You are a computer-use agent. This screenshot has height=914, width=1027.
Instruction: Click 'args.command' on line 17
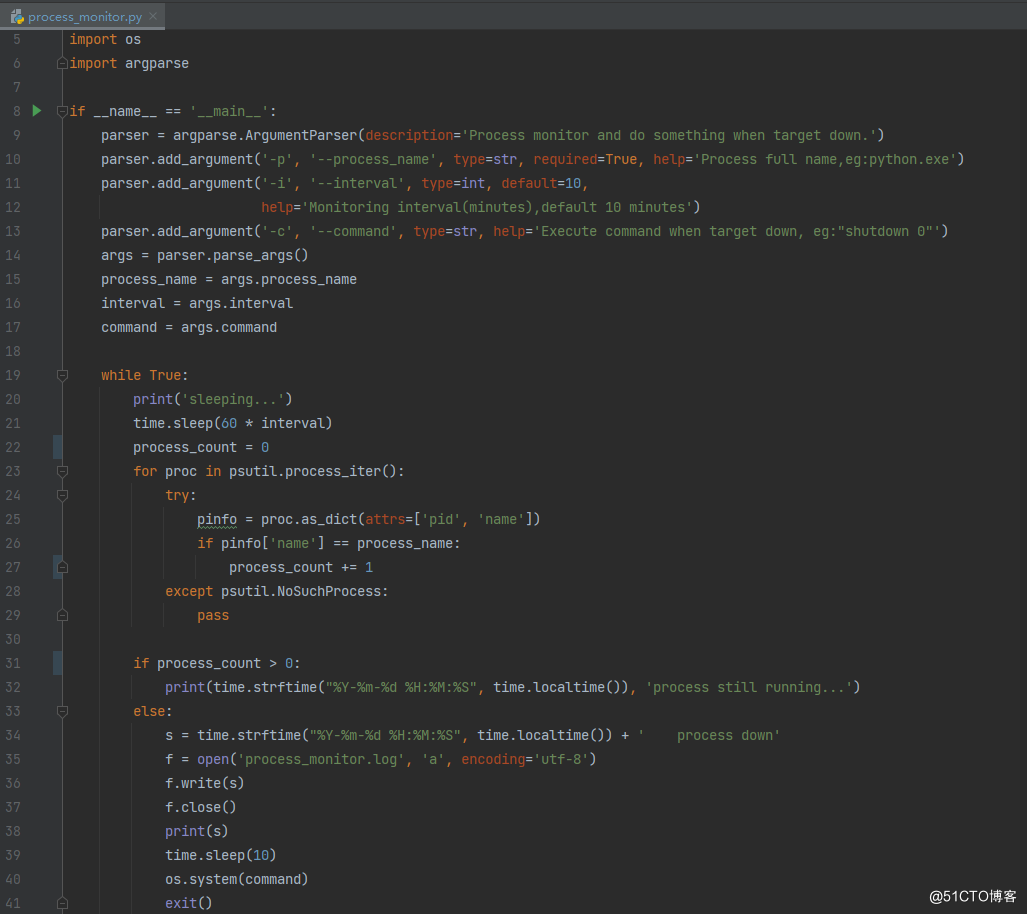click(x=229, y=328)
